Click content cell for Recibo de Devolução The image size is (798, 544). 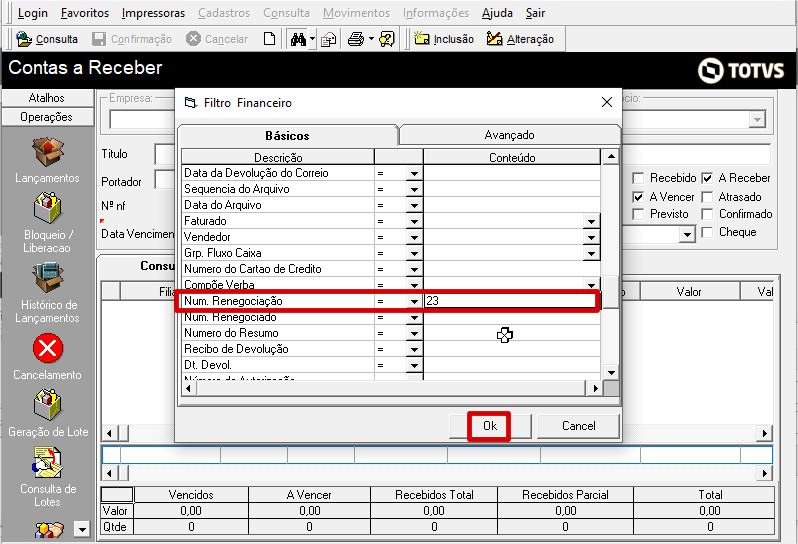pyautogui.click(x=511, y=349)
